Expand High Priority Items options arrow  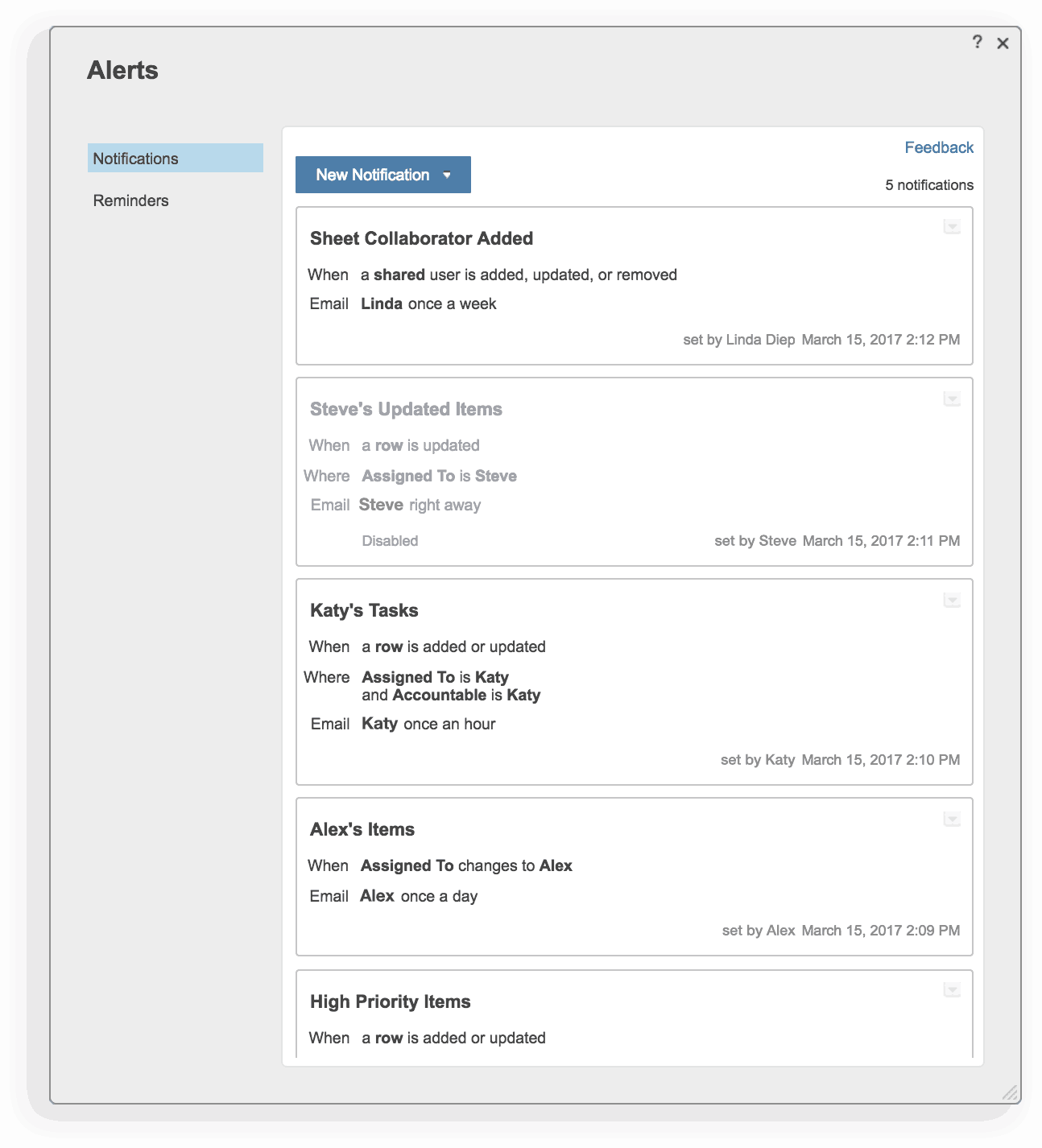pyautogui.click(x=952, y=989)
